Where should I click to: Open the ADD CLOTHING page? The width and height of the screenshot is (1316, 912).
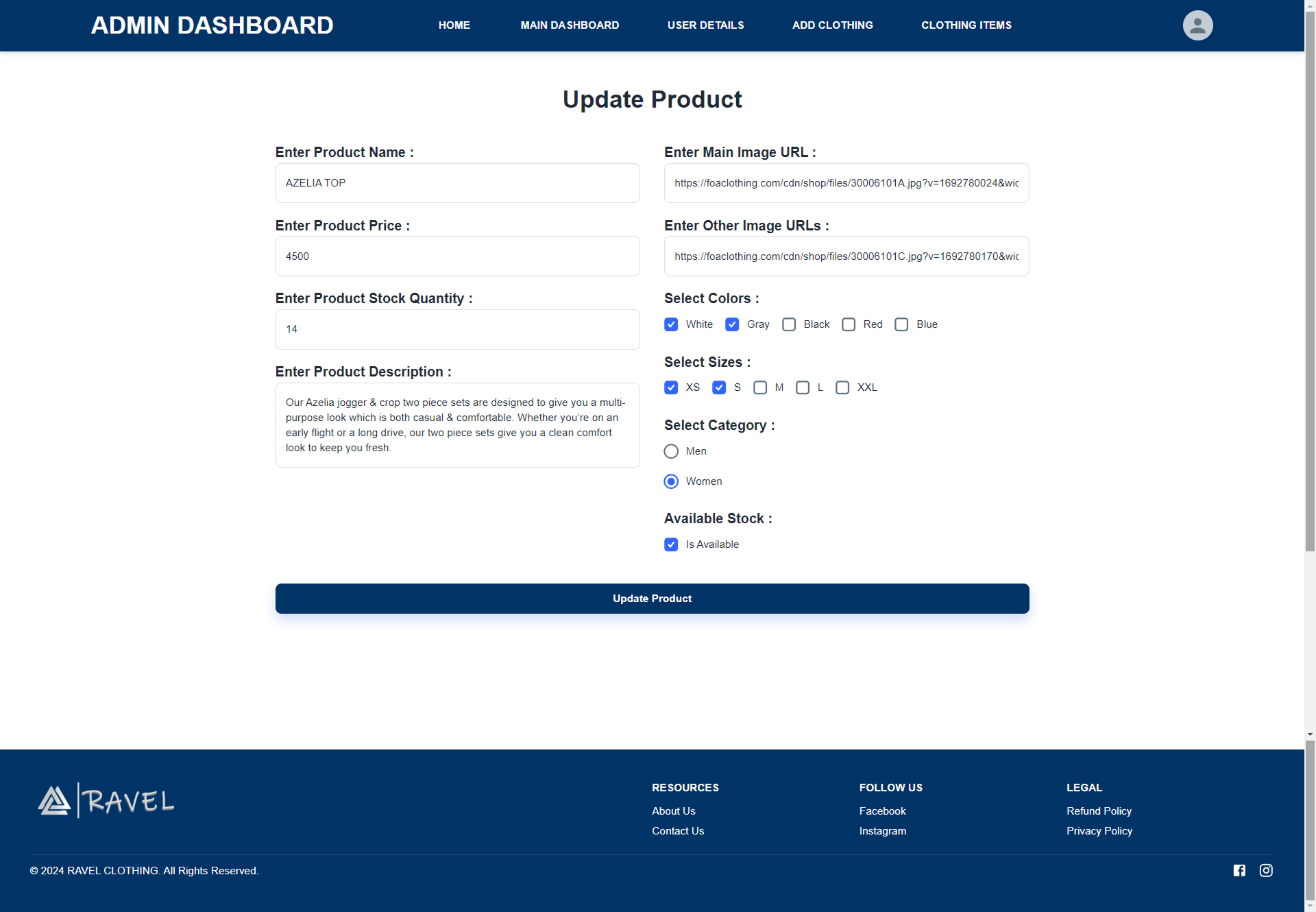(x=833, y=25)
